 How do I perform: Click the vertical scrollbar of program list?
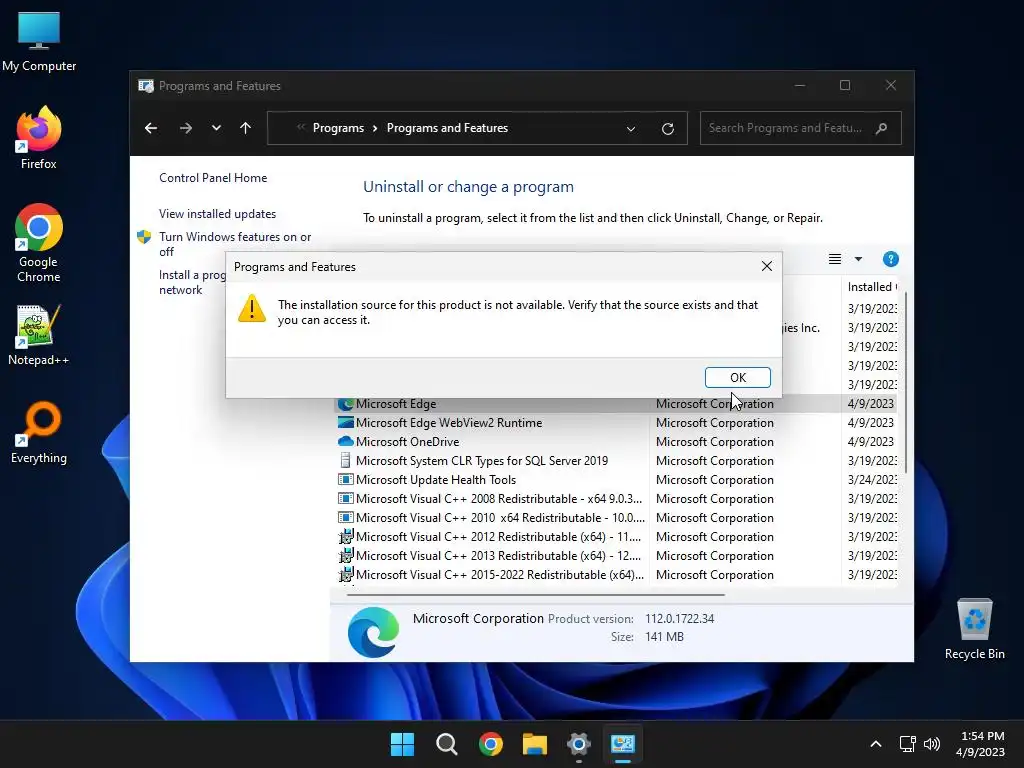coord(906,382)
